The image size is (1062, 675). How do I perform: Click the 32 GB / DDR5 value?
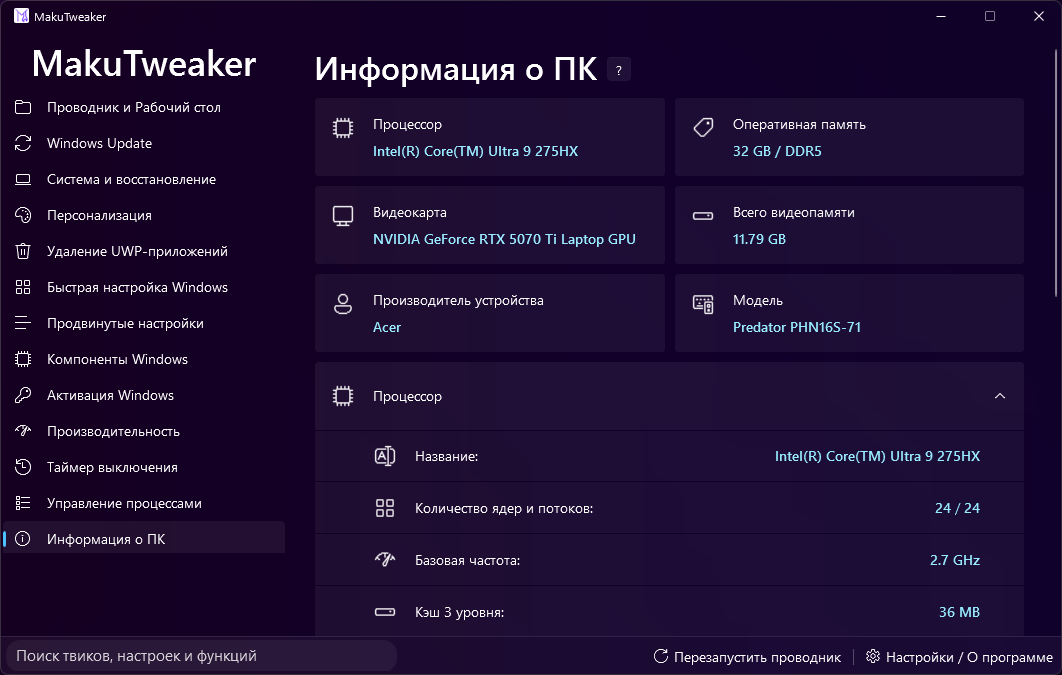[777, 151]
